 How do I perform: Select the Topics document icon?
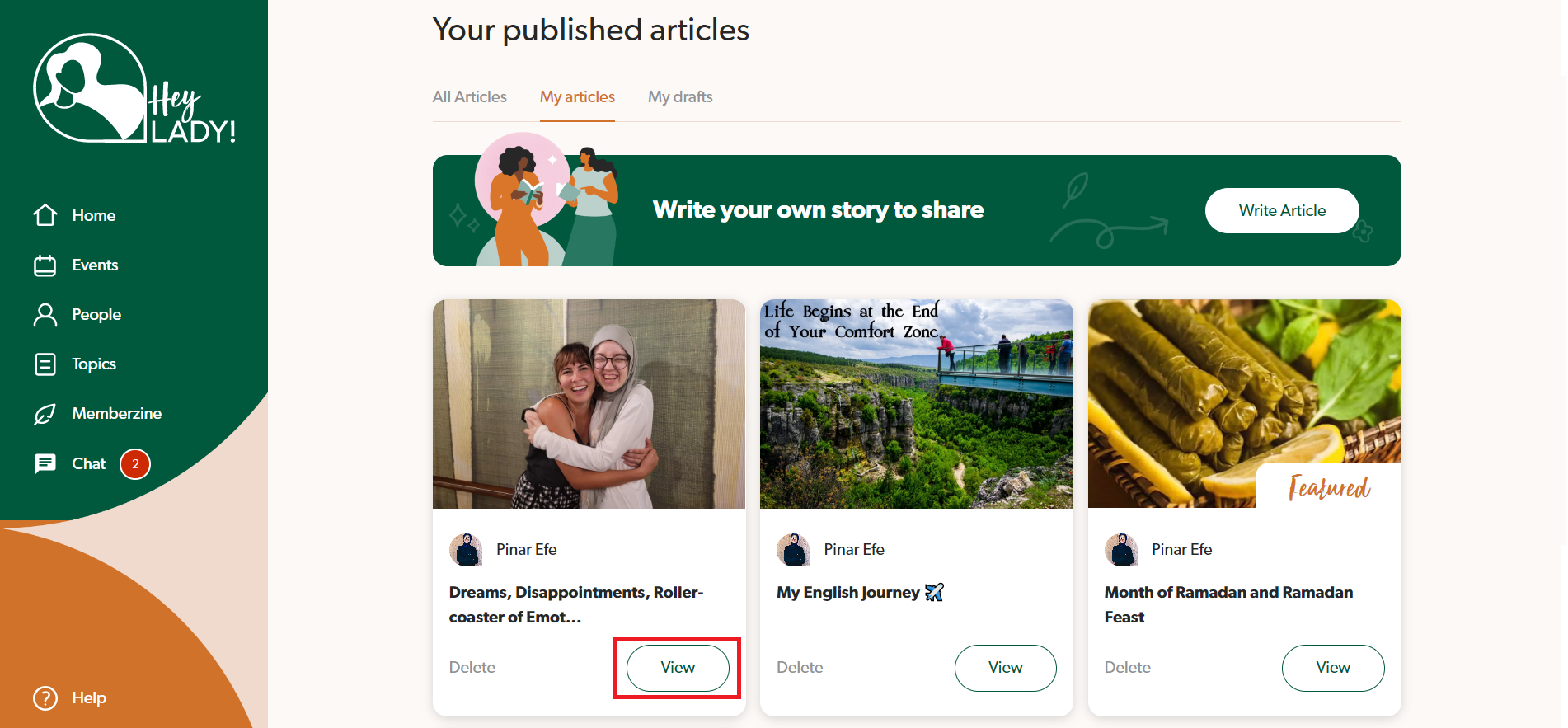pyautogui.click(x=45, y=364)
